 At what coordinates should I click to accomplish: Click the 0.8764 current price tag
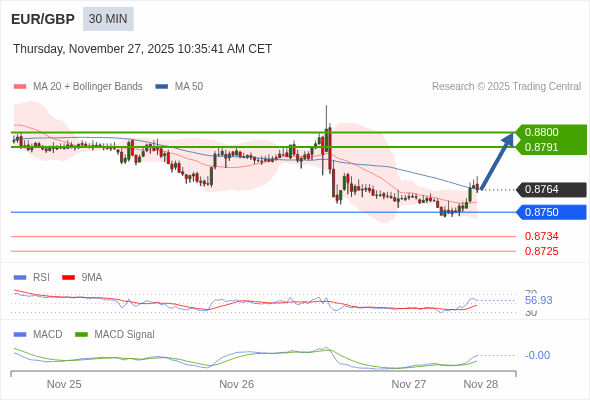[551, 189]
